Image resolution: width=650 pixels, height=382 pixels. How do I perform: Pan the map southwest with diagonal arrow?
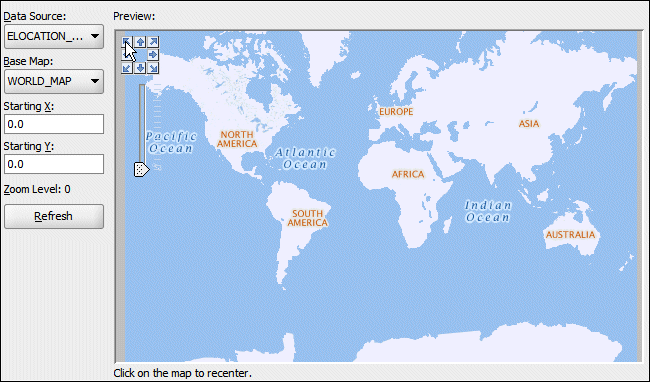127,68
